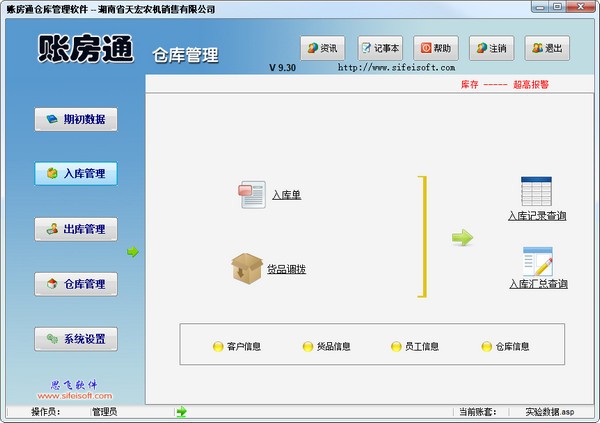Click the large green right arrow
Viewport: 600px width, 423px height.
tap(461, 237)
